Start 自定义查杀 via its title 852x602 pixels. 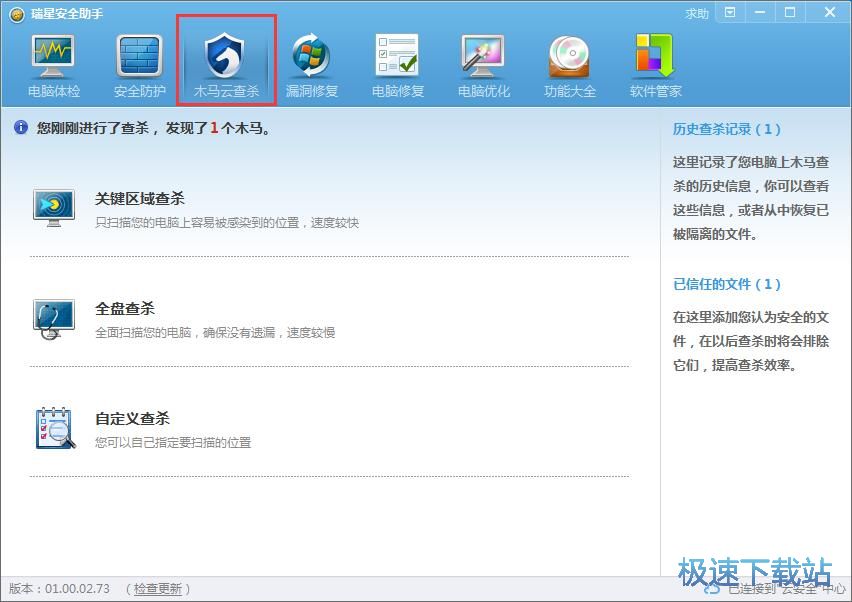pos(133,418)
